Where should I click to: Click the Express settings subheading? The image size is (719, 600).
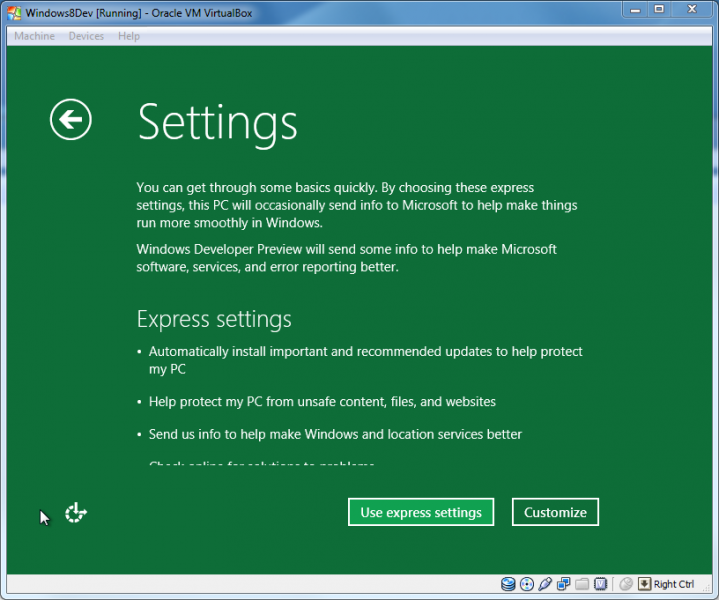[x=214, y=319]
